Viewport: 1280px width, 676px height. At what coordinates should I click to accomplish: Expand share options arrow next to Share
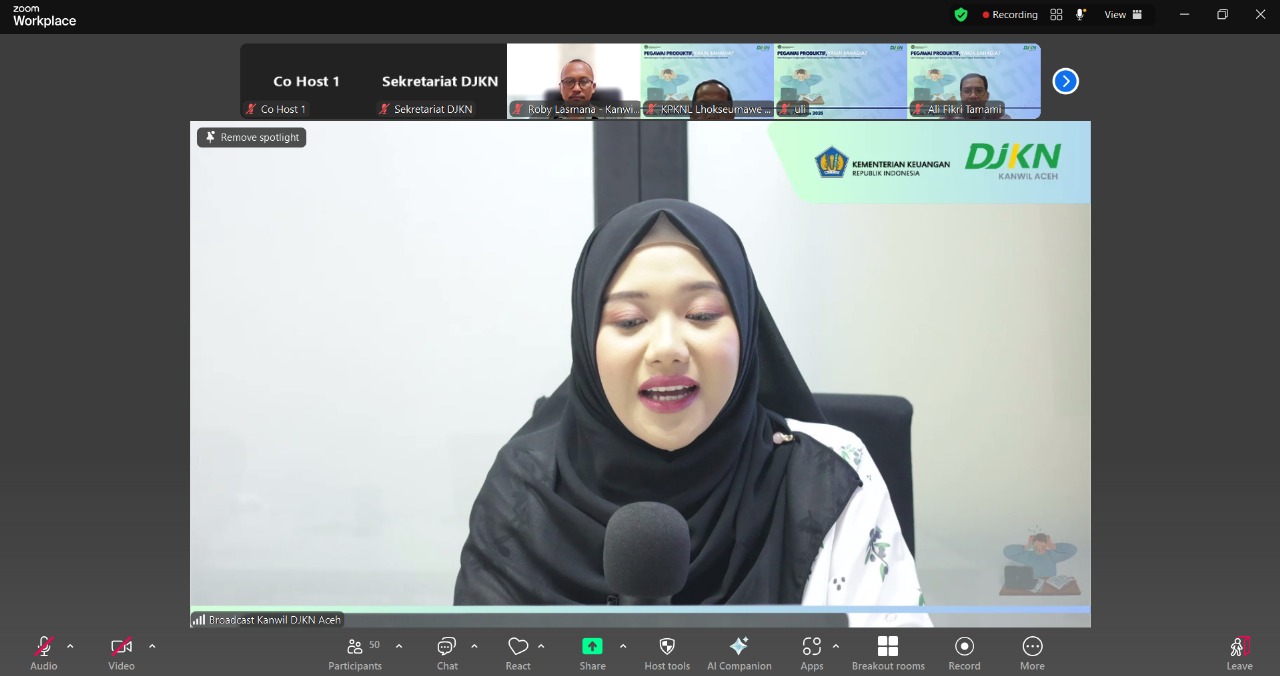(623, 646)
